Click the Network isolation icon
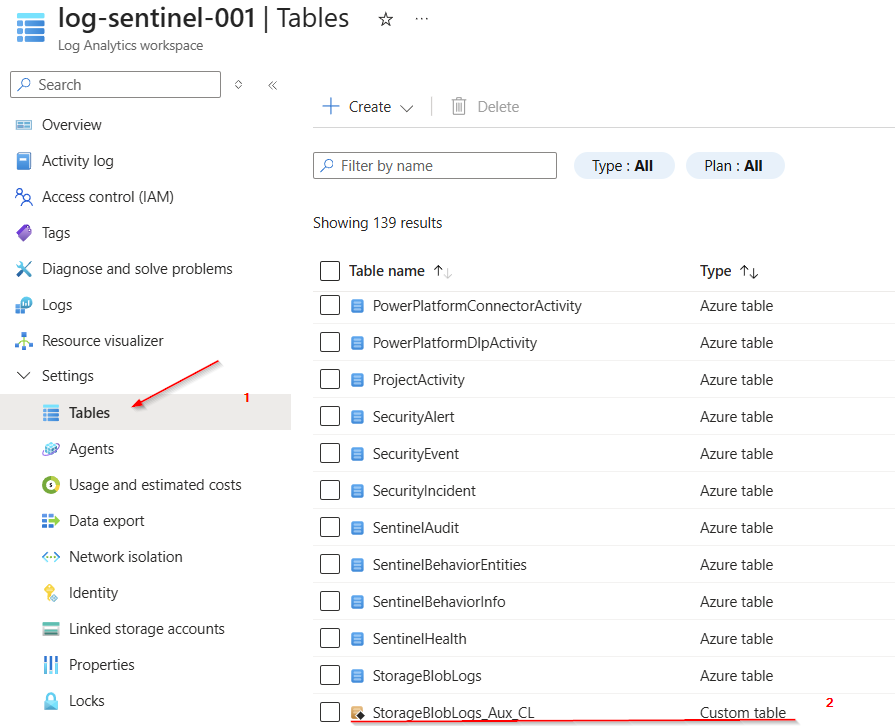 click(51, 557)
